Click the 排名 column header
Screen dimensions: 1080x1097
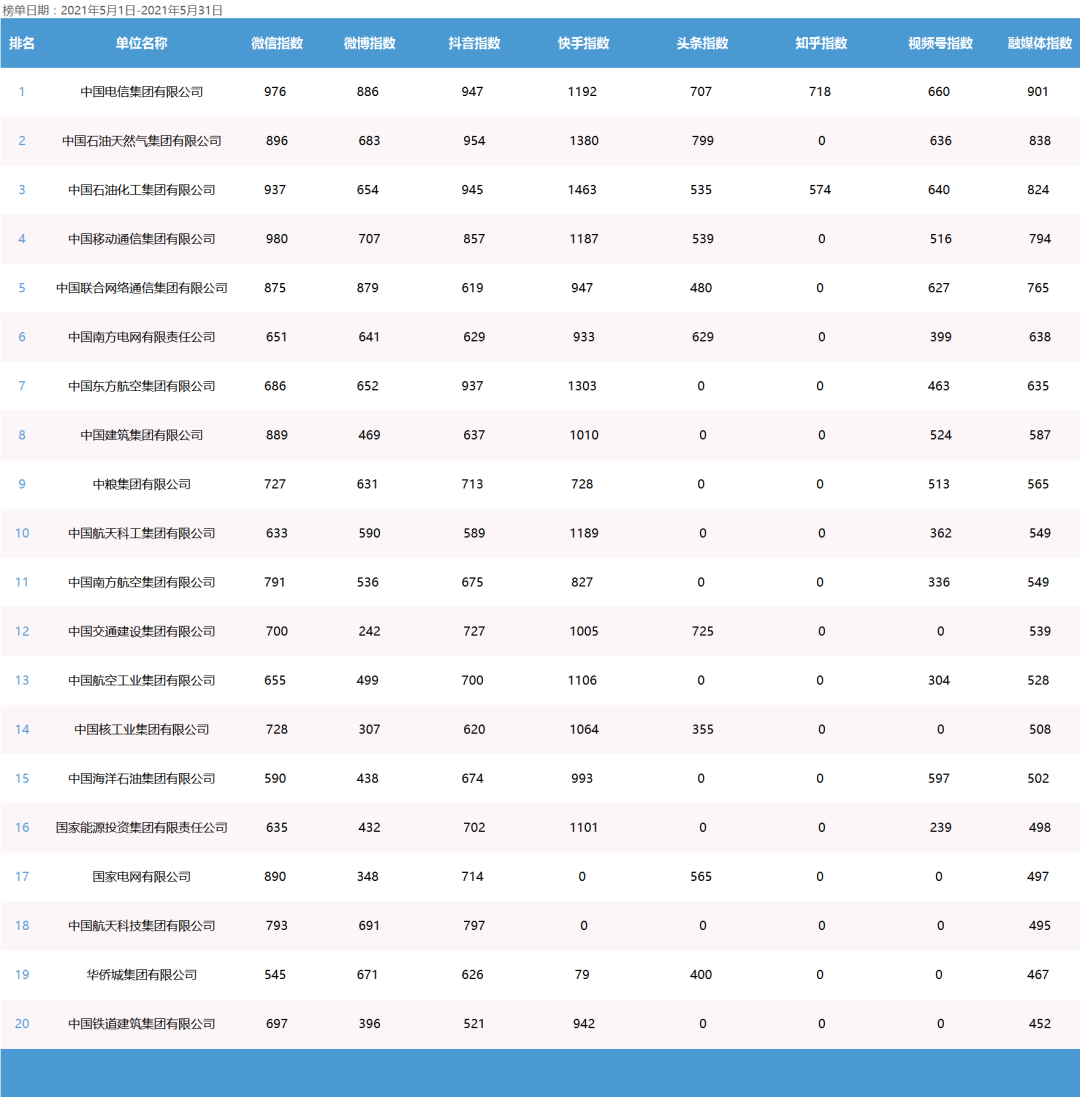(22, 43)
